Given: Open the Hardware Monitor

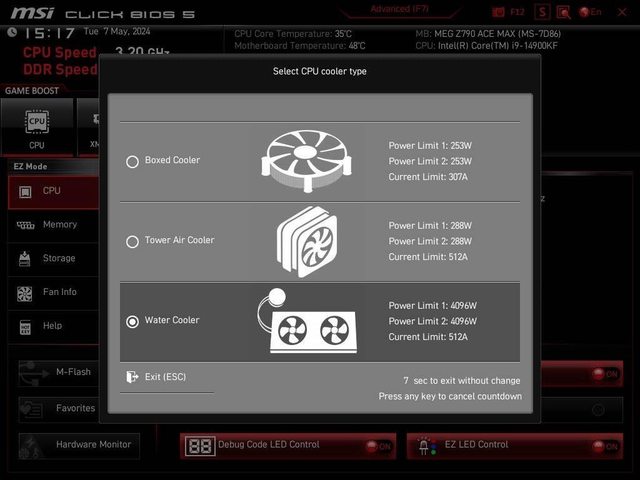Looking at the screenshot, I should click(x=79, y=445).
